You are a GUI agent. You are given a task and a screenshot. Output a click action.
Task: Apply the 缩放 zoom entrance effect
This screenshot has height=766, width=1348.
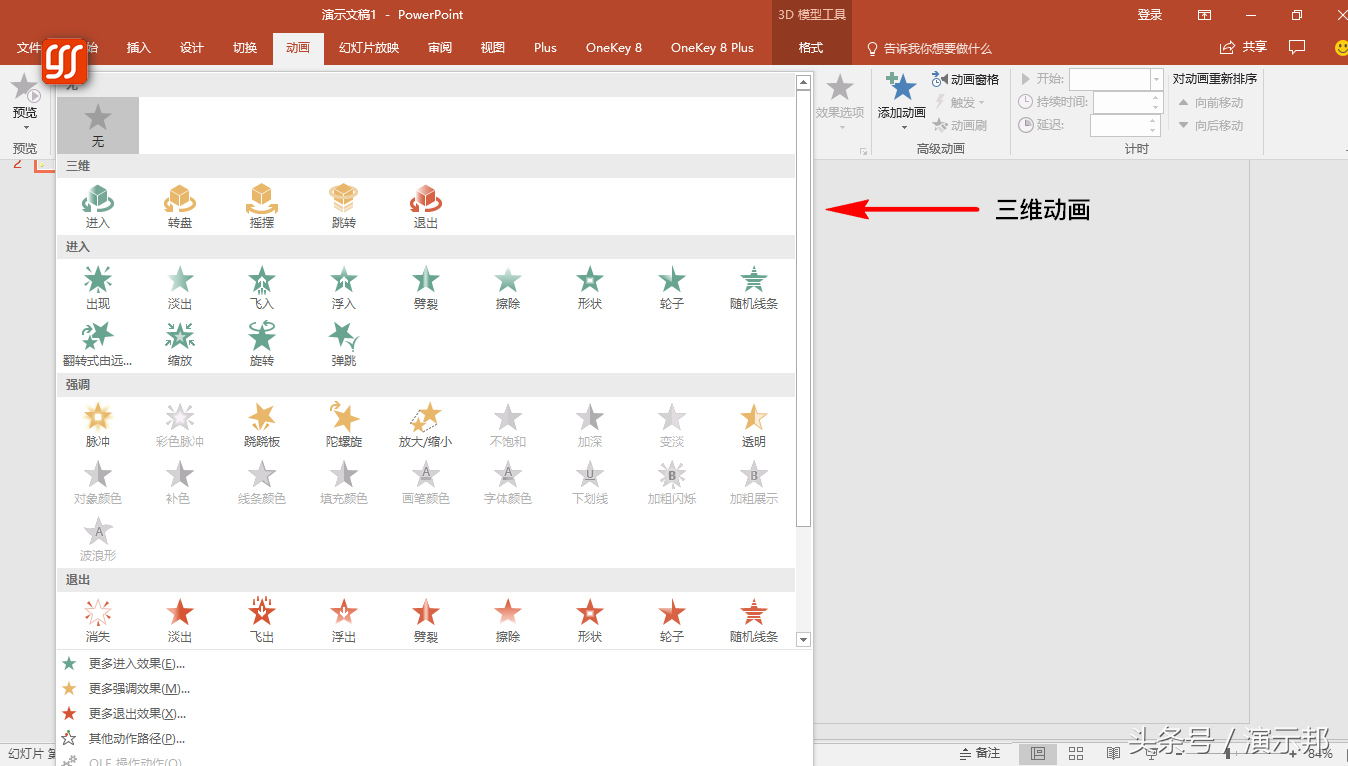180,344
